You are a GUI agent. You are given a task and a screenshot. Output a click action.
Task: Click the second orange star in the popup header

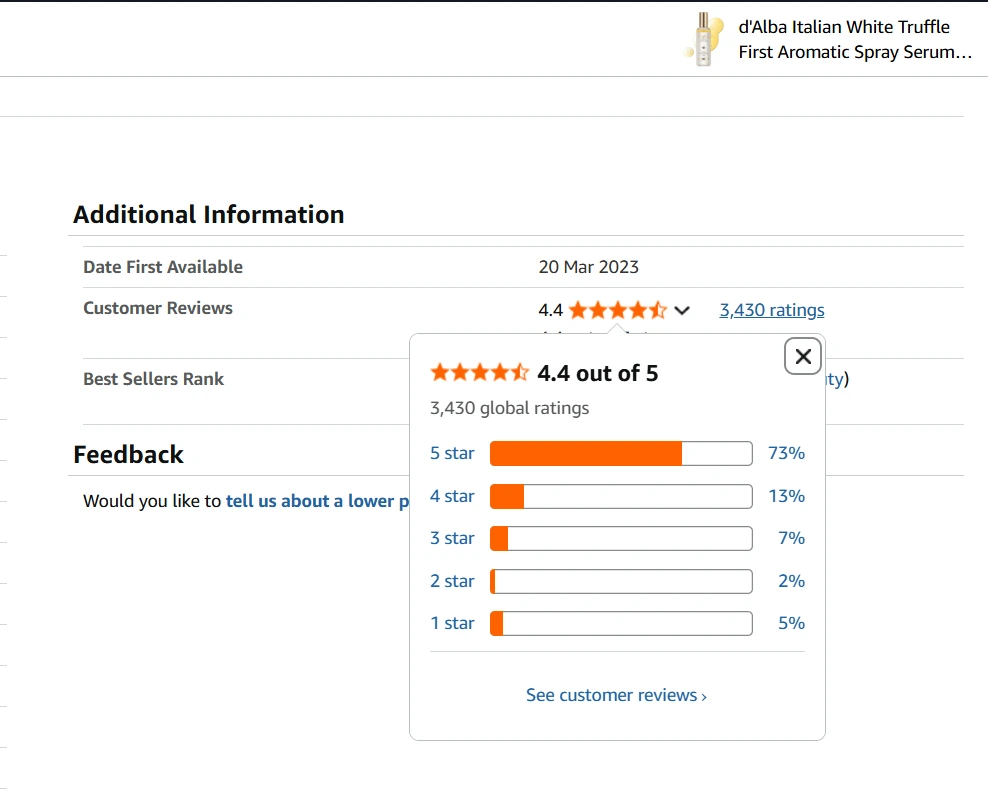pos(460,372)
